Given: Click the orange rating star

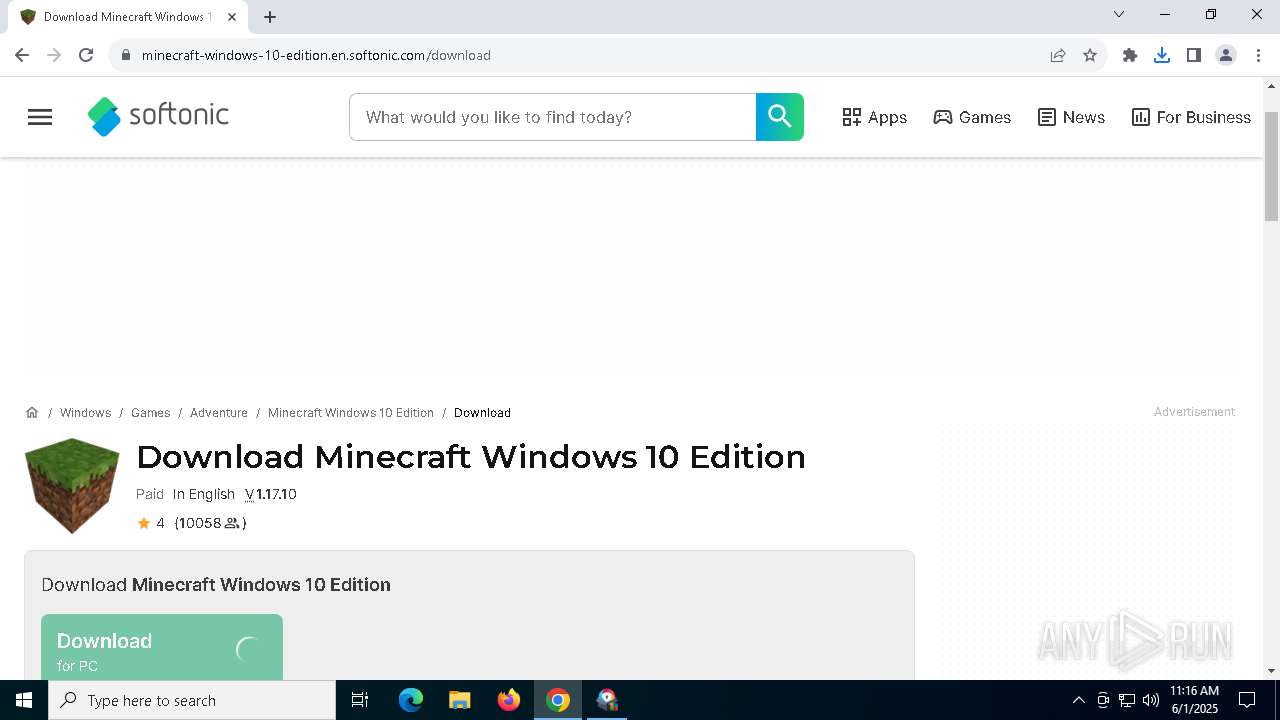Looking at the screenshot, I should [144, 523].
